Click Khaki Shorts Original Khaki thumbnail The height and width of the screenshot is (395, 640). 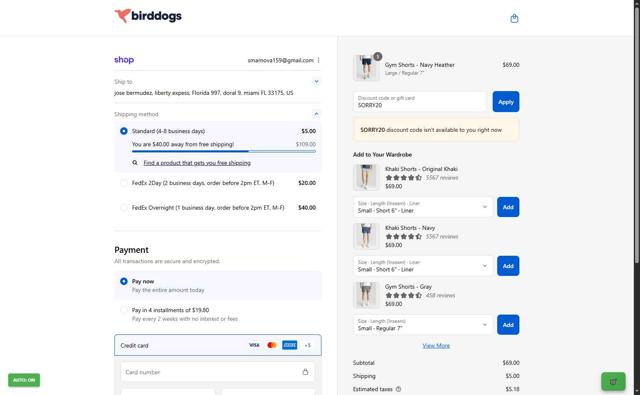[x=366, y=178]
